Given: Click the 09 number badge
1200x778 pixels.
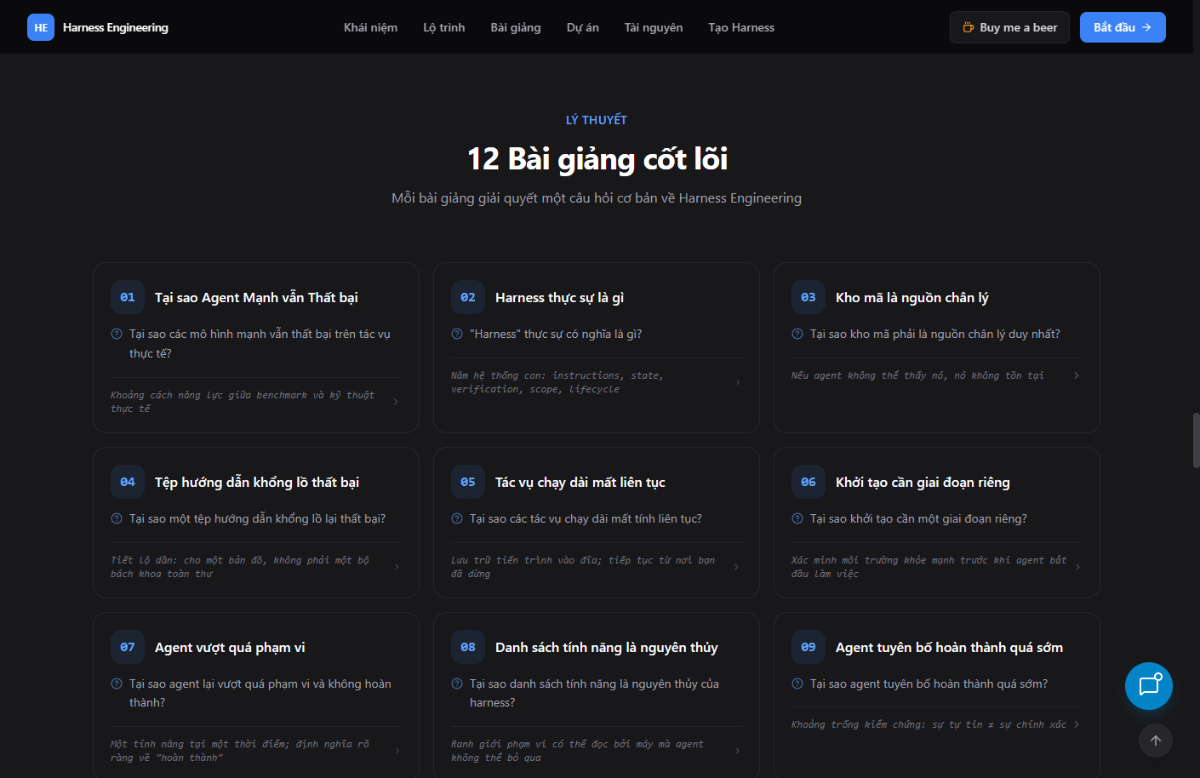Looking at the screenshot, I should point(809,647).
